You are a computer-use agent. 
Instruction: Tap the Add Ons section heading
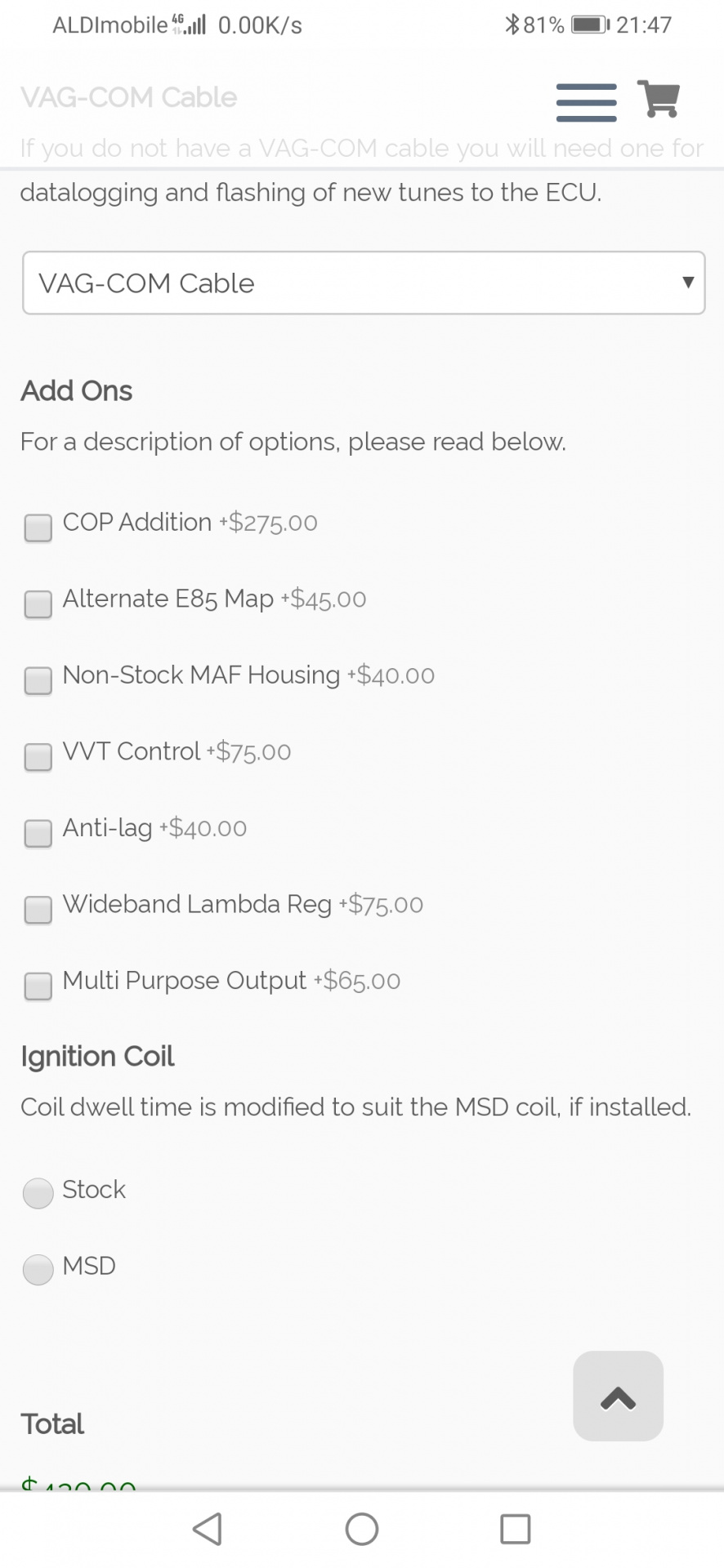coord(77,391)
